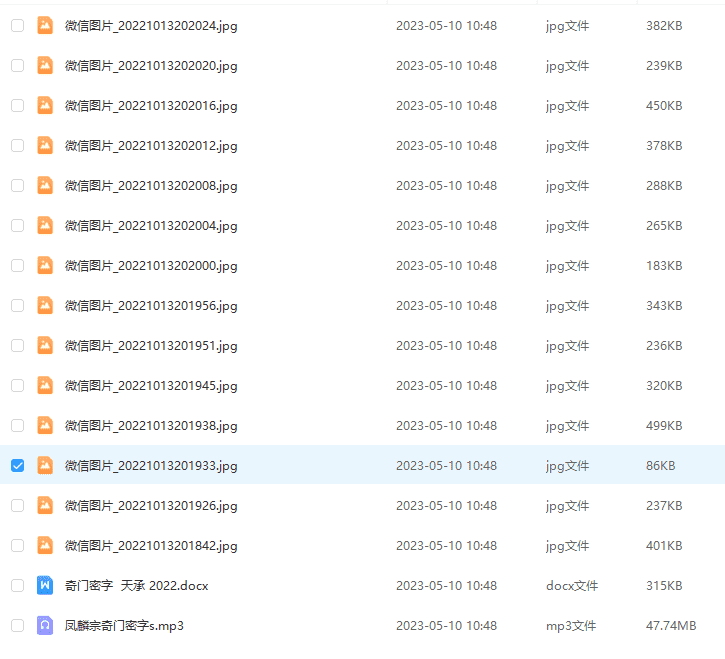Open 微信图片_20221013201945.jpg file name
Viewport: 725px width, 659px height.
click(x=151, y=386)
